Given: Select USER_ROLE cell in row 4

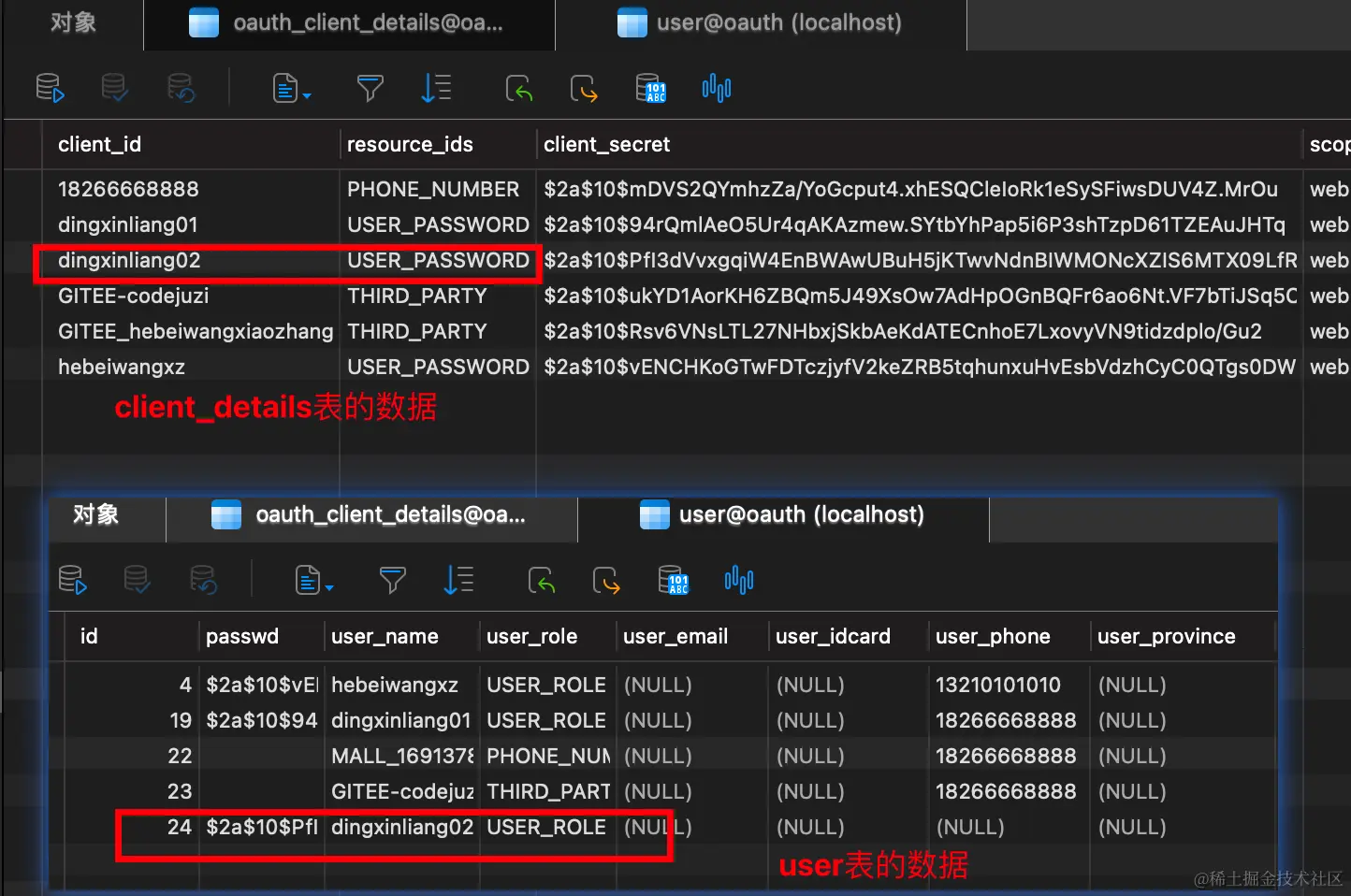Looking at the screenshot, I should click(547, 685).
